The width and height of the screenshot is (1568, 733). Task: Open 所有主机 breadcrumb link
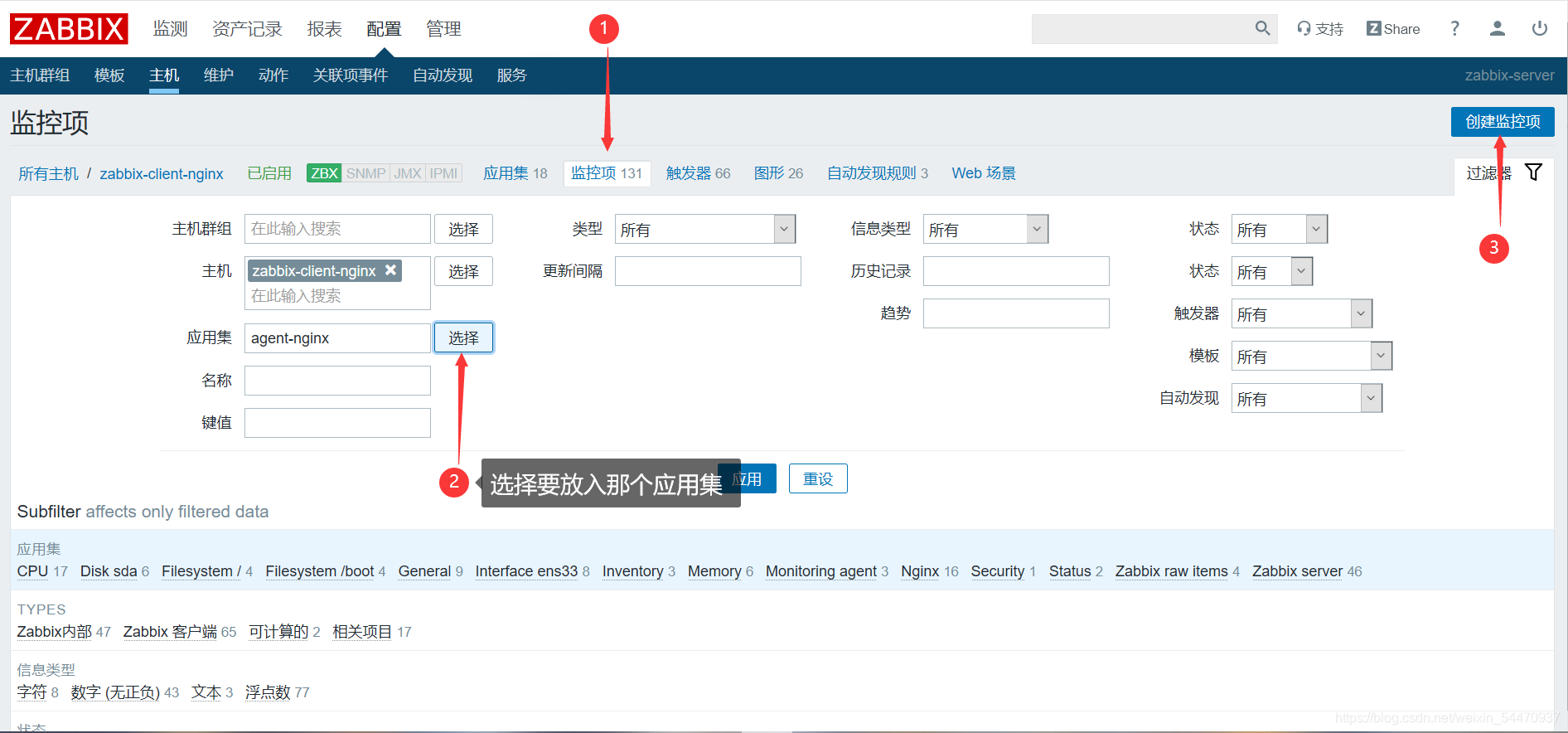coord(48,173)
